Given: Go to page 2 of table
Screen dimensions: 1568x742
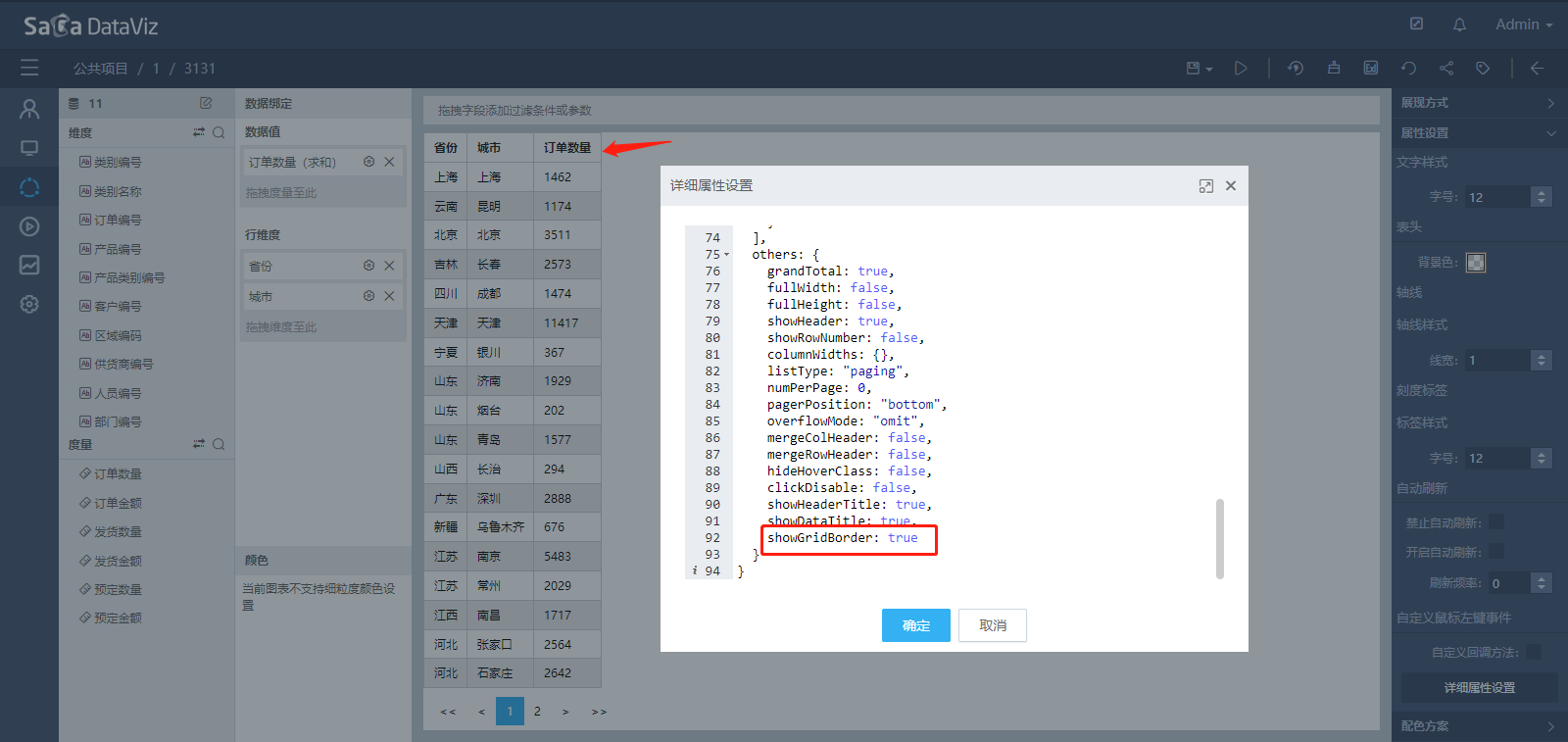Looking at the screenshot, I should tap(537, 712).
